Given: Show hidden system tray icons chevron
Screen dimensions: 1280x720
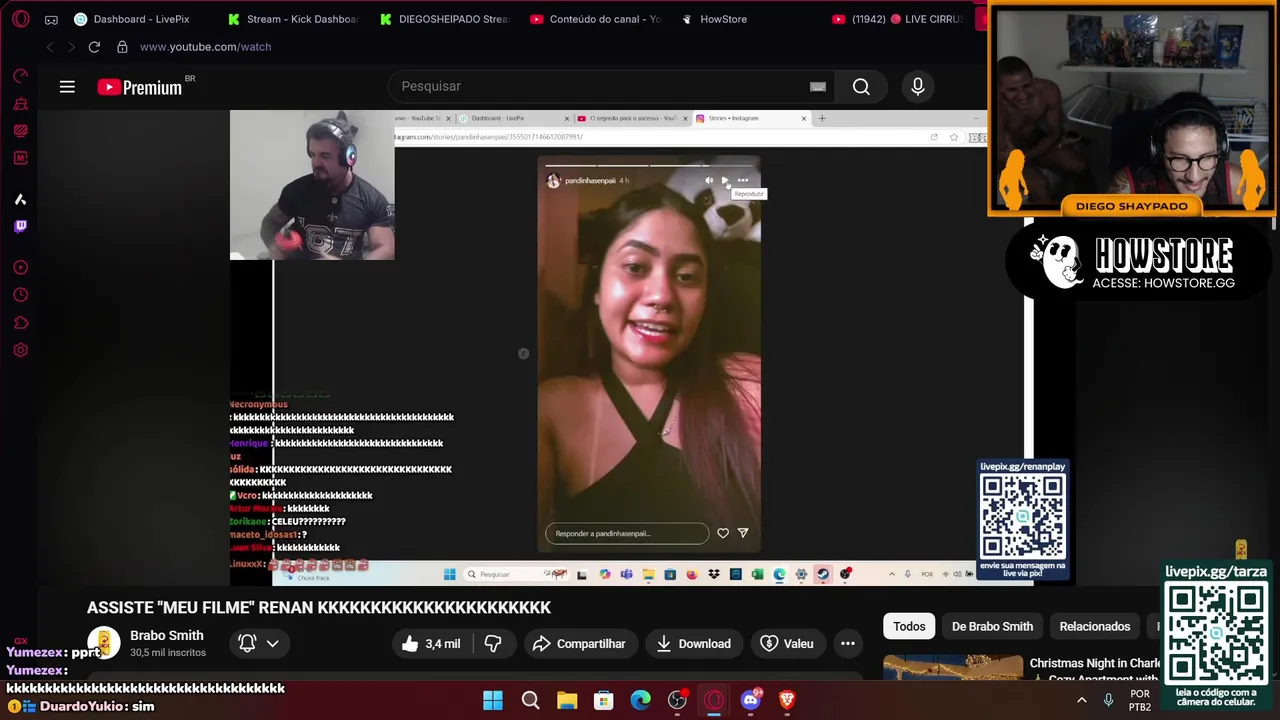Looking at the screenshot, I should tap(1081, 701).
